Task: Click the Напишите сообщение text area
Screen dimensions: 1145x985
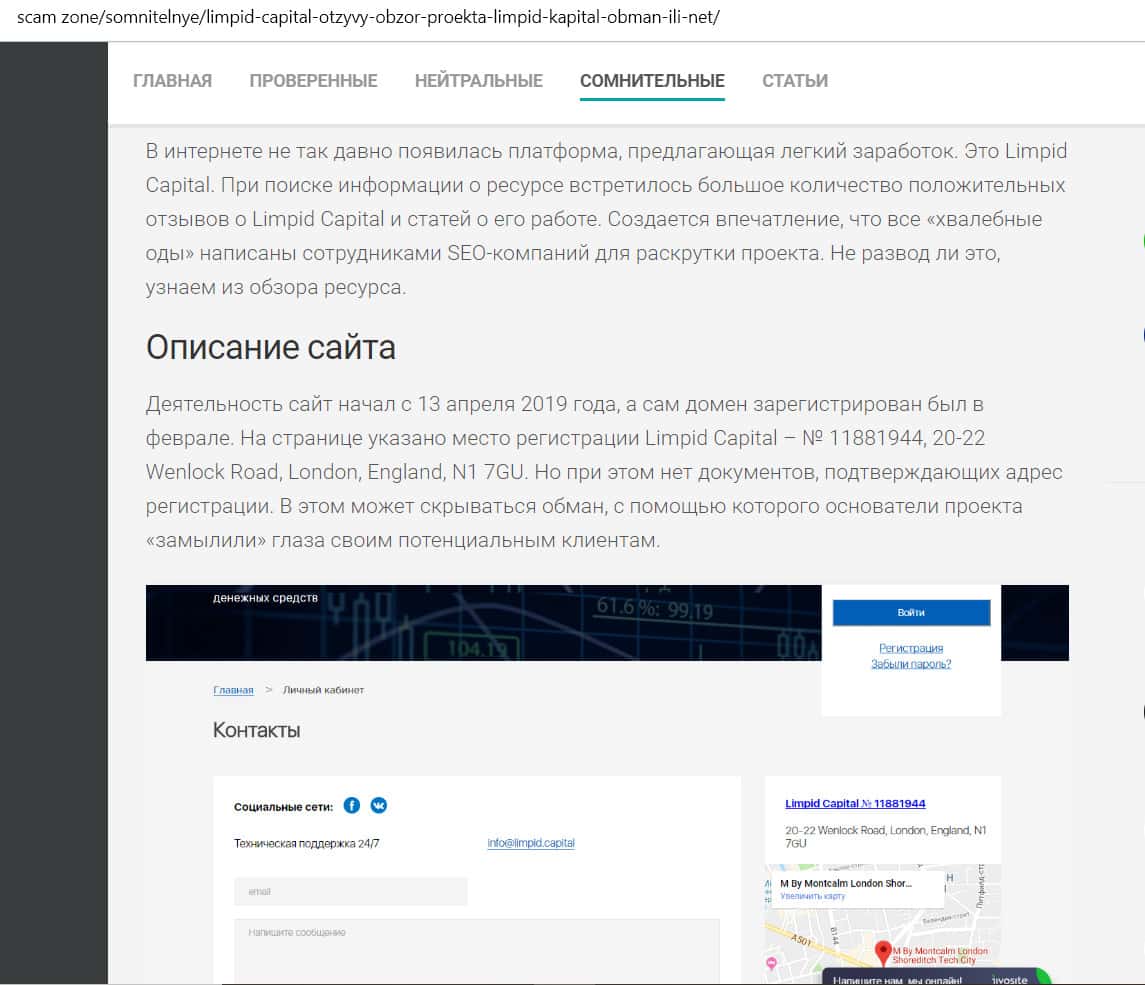Action: click(x=477, y=951)
